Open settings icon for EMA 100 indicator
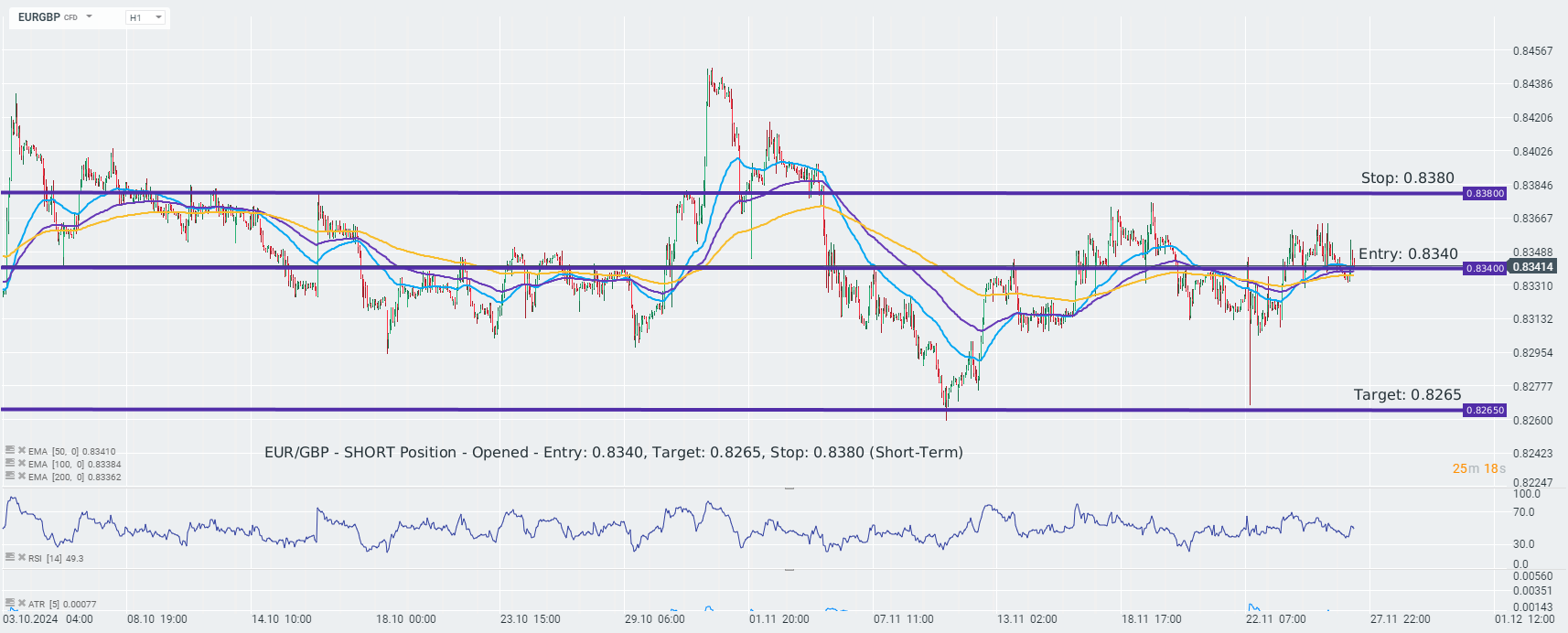1568x633 pixels. [10, 463]
